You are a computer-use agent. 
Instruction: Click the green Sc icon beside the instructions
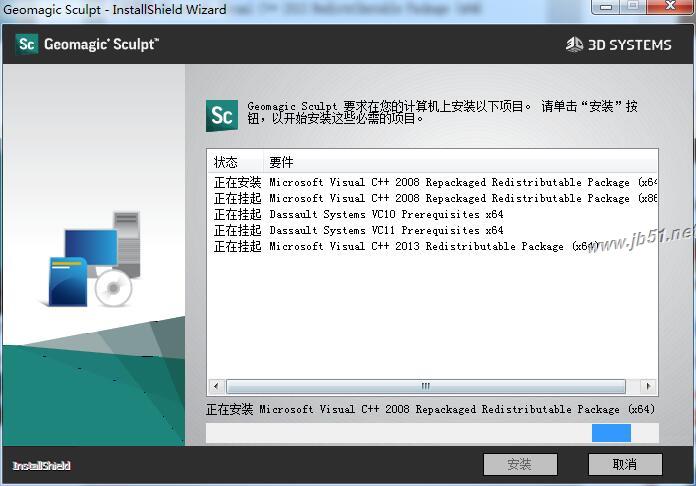click(x=221, y=116)
